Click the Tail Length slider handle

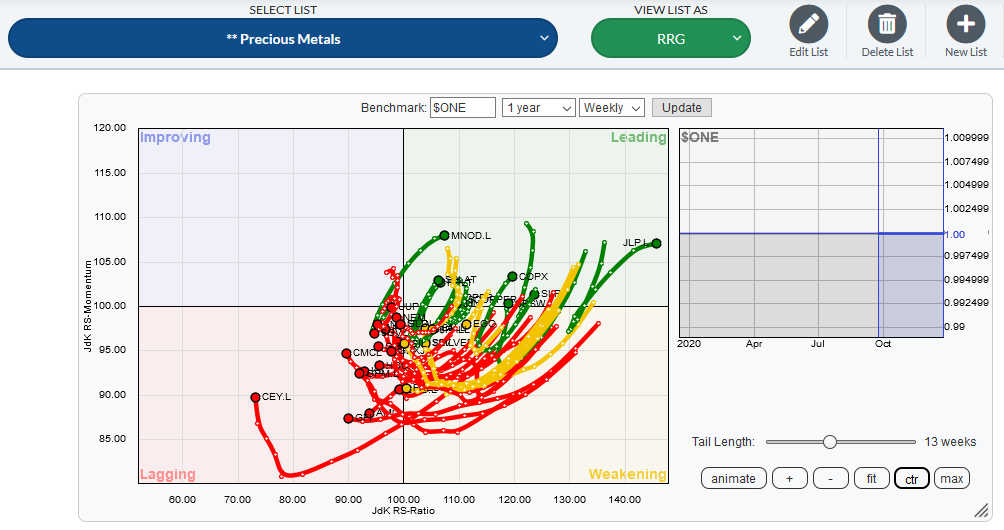(x=830, y=442)
